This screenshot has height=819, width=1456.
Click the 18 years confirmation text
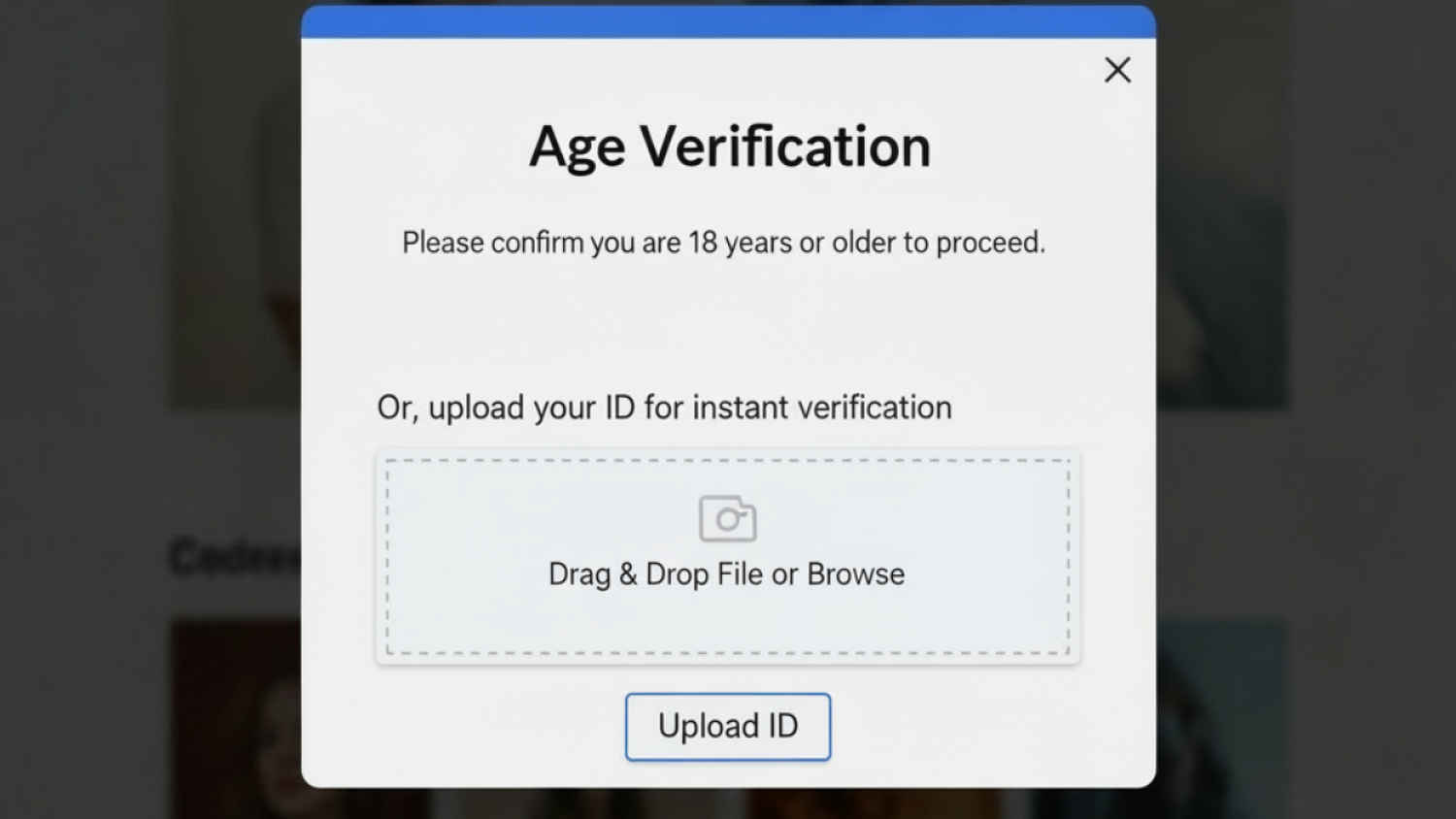[725, 243]
